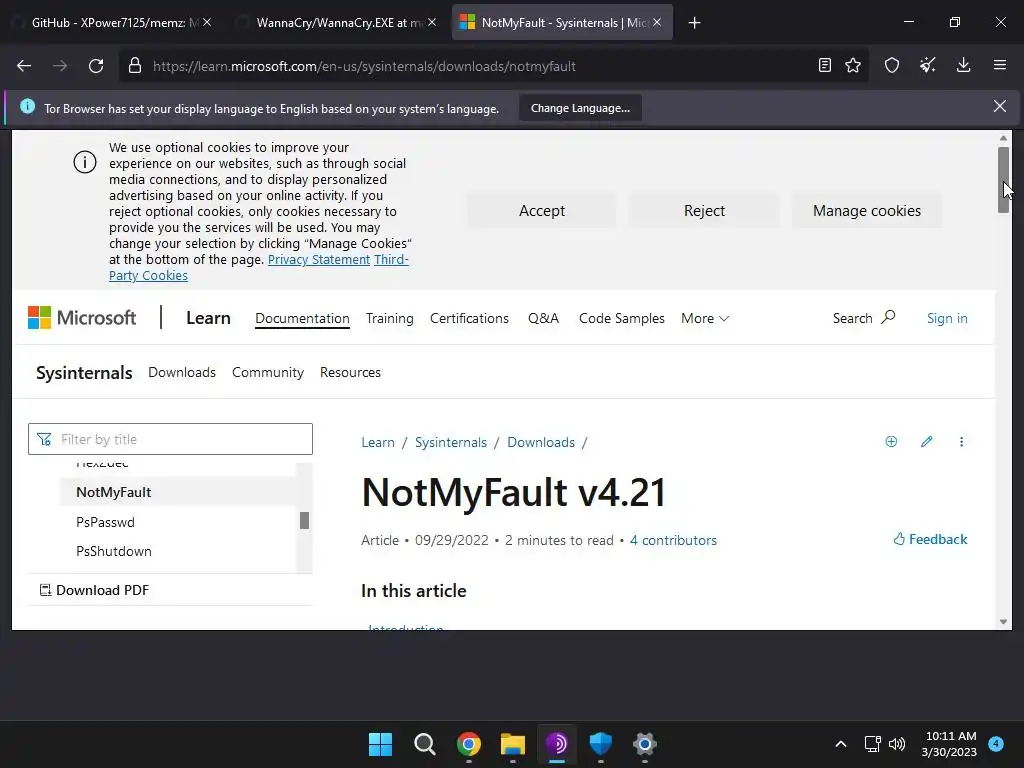The image size is (1024, 768).
Task: Open a new browser tab
Action: 694,23
